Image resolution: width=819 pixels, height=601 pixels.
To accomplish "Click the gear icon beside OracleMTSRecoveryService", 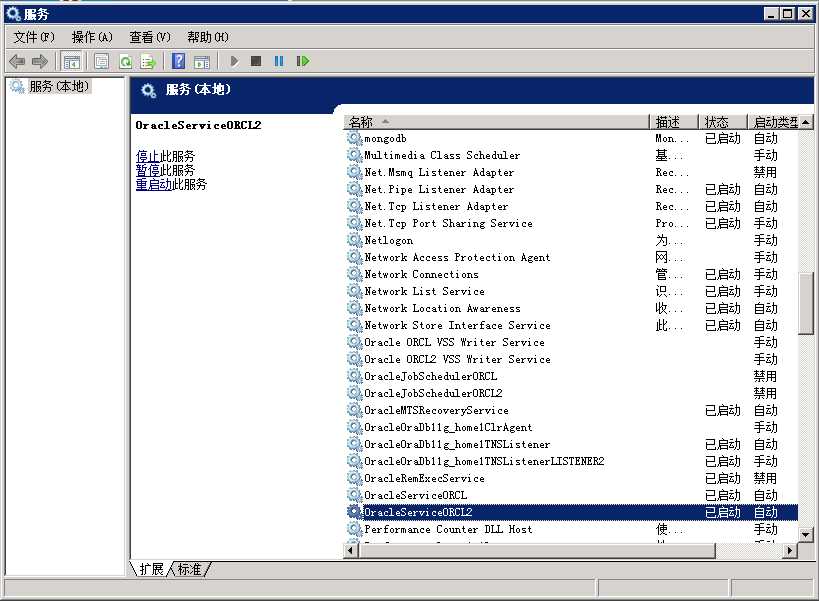I will [355, 410].
